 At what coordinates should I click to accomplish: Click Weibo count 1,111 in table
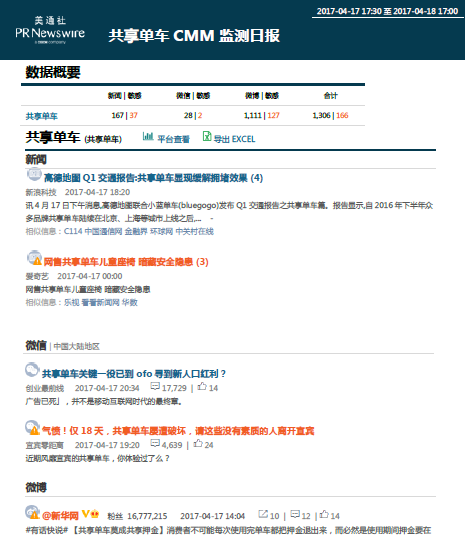point(253,115)
